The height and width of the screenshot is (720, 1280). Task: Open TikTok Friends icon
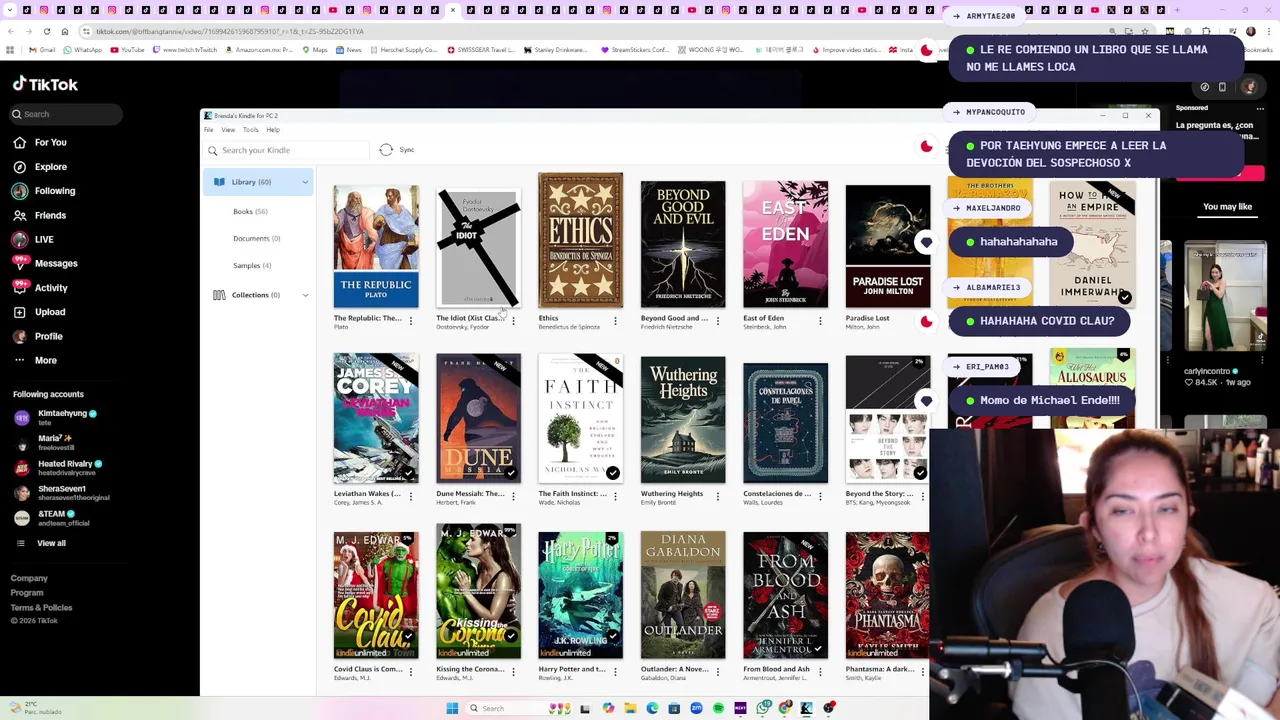pos(19,215)
